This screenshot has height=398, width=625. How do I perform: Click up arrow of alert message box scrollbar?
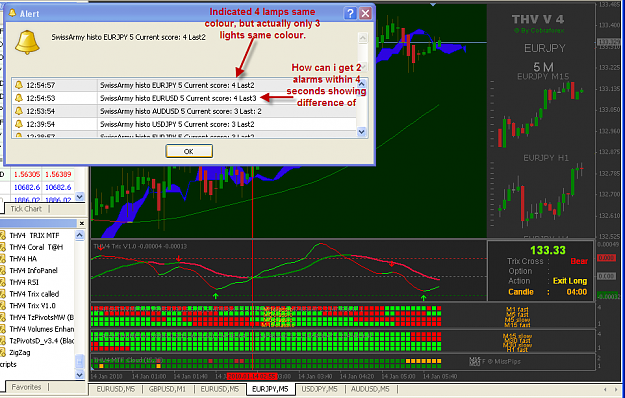tap(362, 38)
